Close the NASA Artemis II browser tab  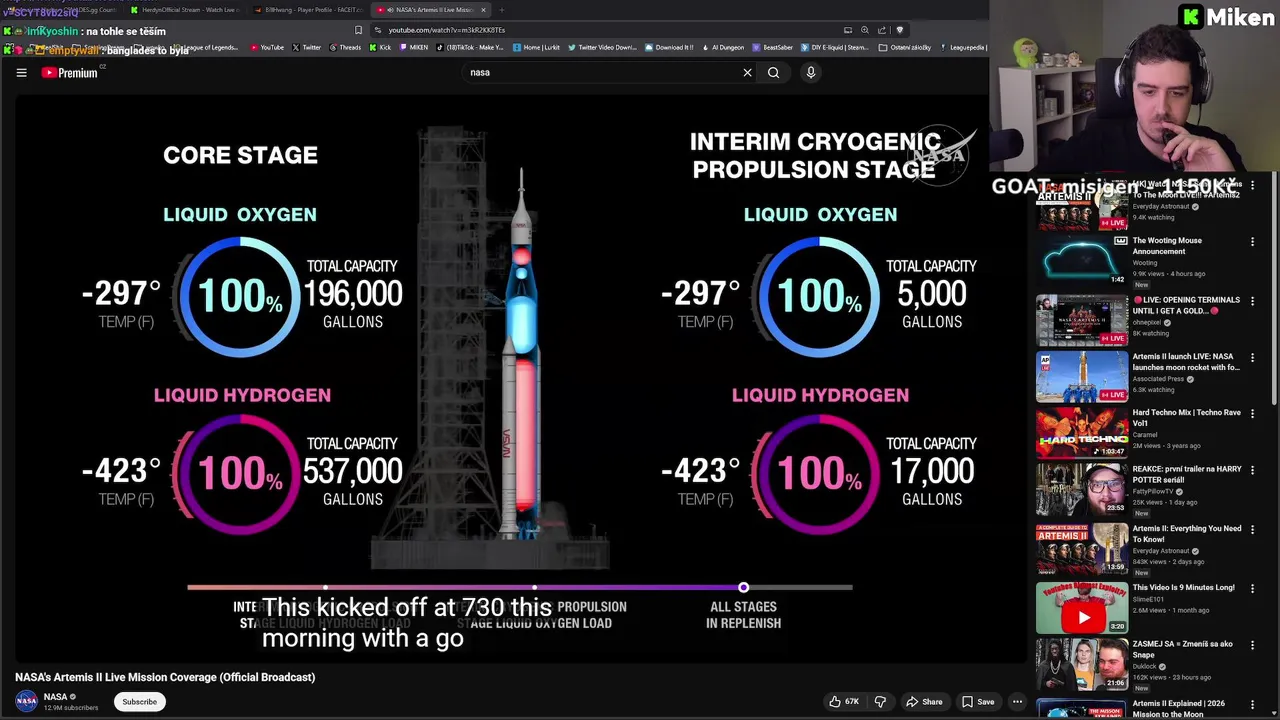click(484, 10)
